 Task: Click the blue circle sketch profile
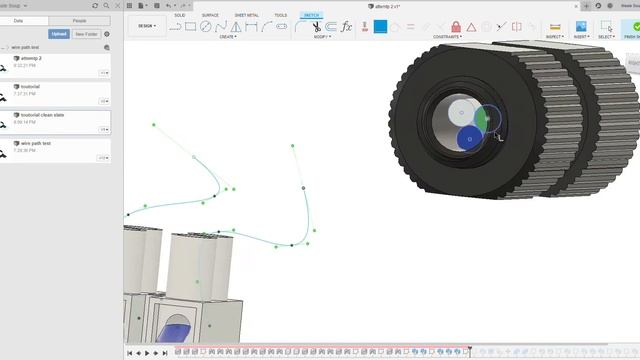pos(469,139)
